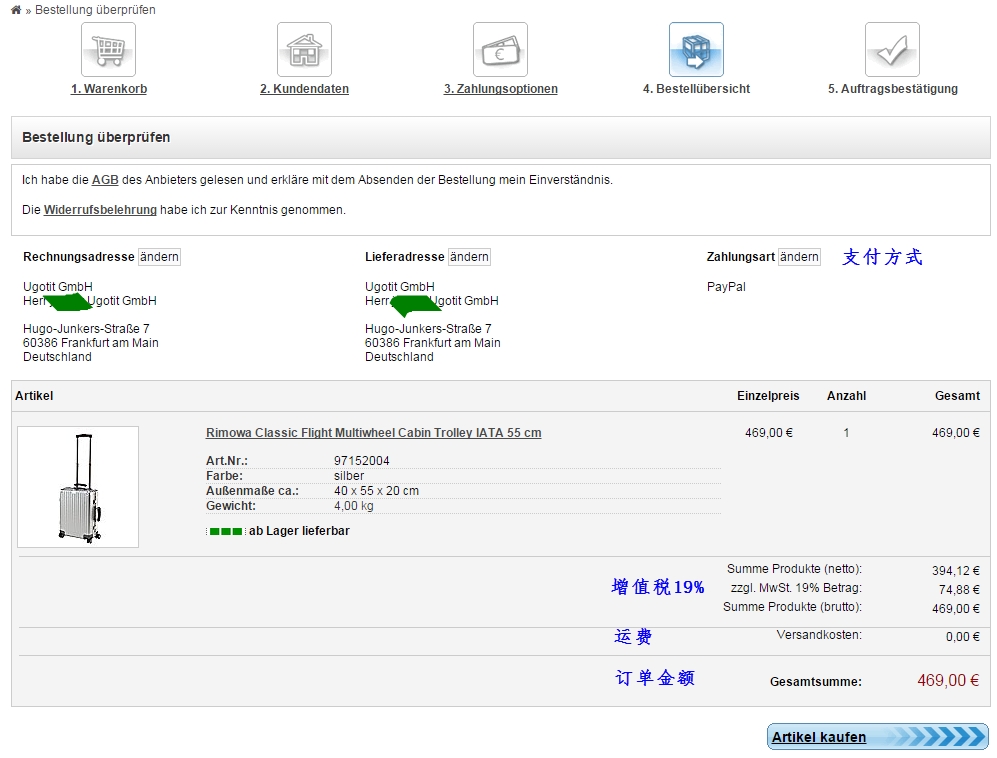Screen dimensions: 997x758
Task: Click article number 97152004
Action: click(362, 461)
